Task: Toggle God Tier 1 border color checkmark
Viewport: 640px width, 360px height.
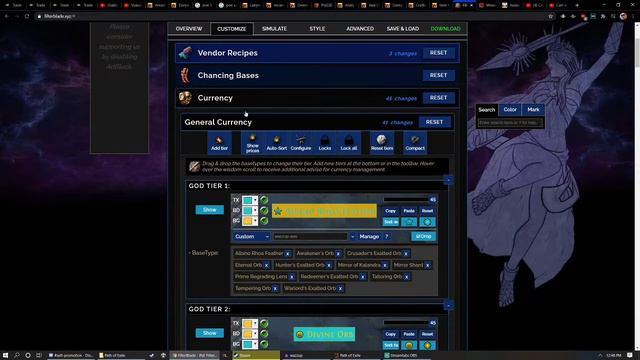Action: 264,211
